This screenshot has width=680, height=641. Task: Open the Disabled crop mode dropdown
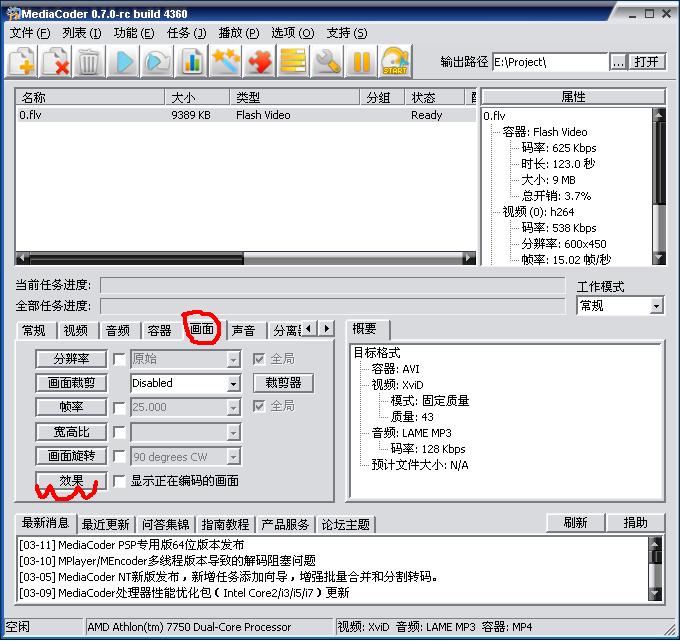[x=185, y=383]
